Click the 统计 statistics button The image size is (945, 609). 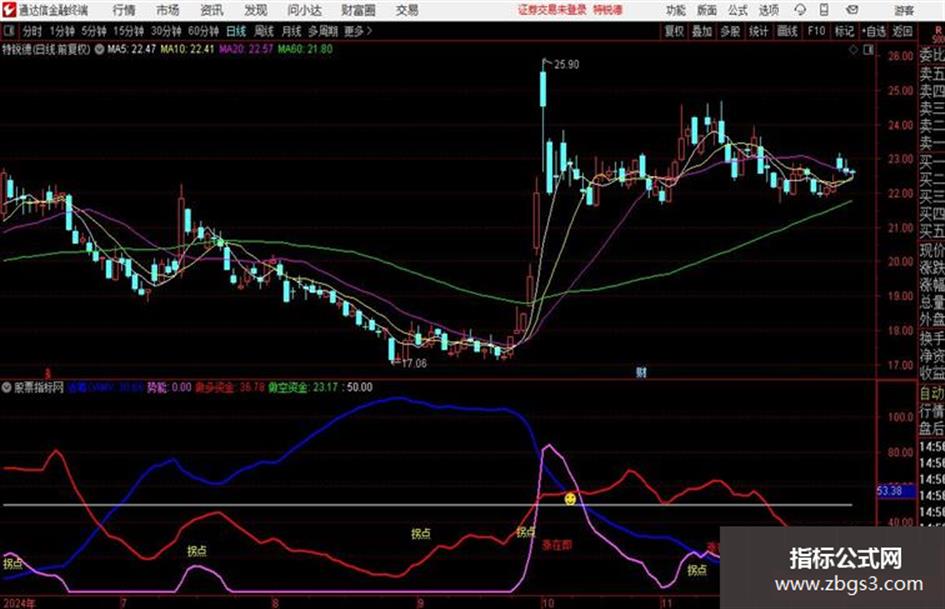pos(758,31)
